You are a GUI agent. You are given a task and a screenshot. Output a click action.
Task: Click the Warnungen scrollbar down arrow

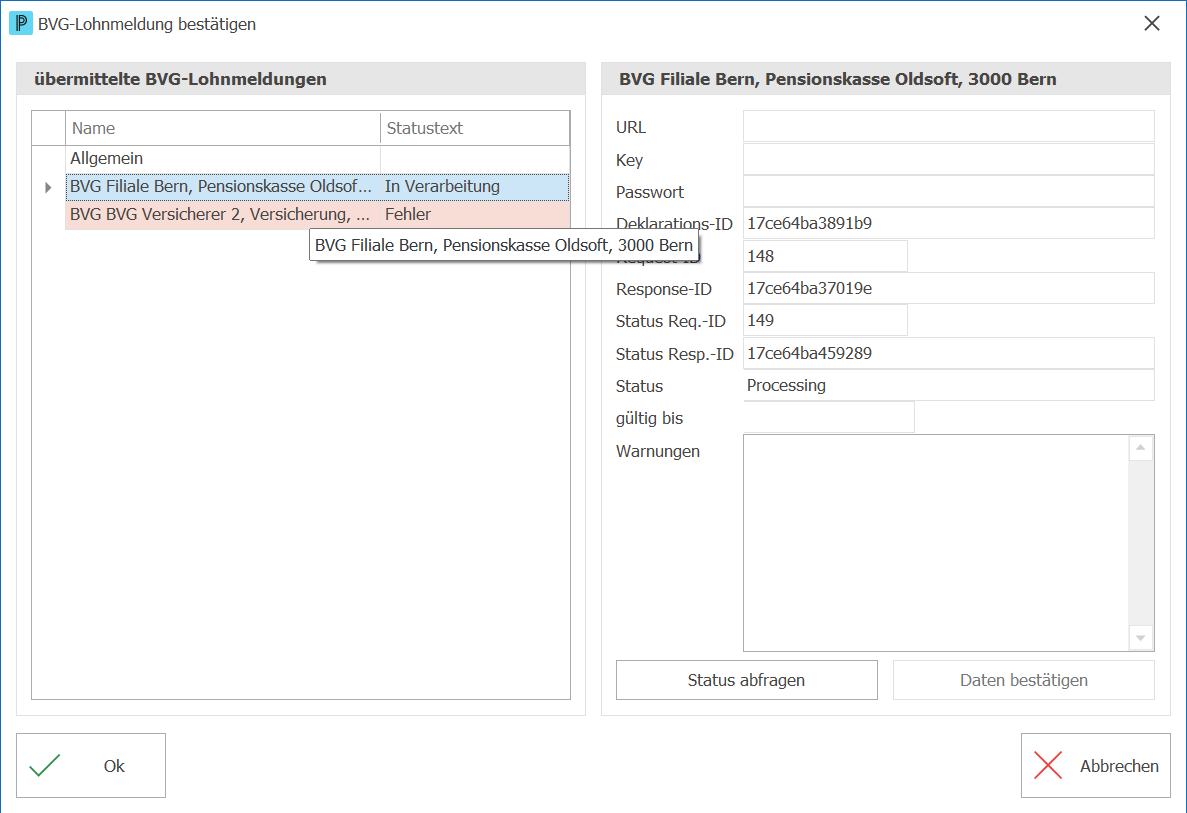(1141, 637)
